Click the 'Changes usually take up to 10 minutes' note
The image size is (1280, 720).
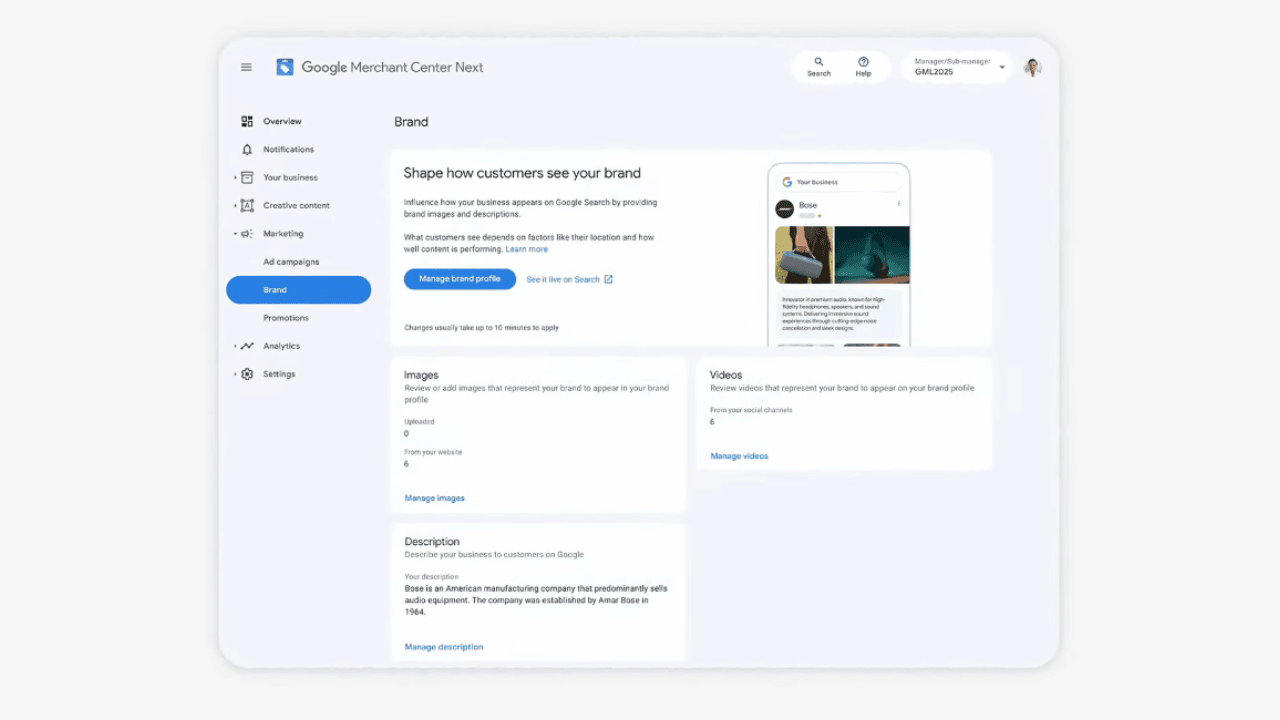point(481,327)
